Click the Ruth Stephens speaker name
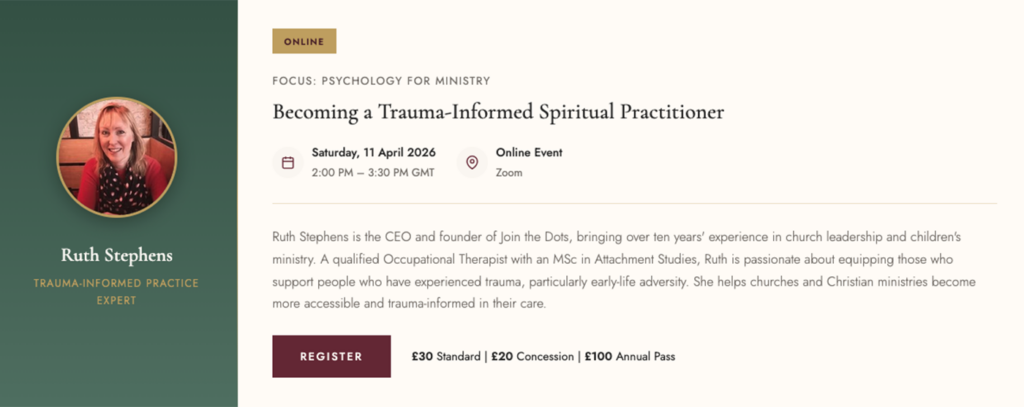This screenshot has height=407, width=1024. pos(117,254)
